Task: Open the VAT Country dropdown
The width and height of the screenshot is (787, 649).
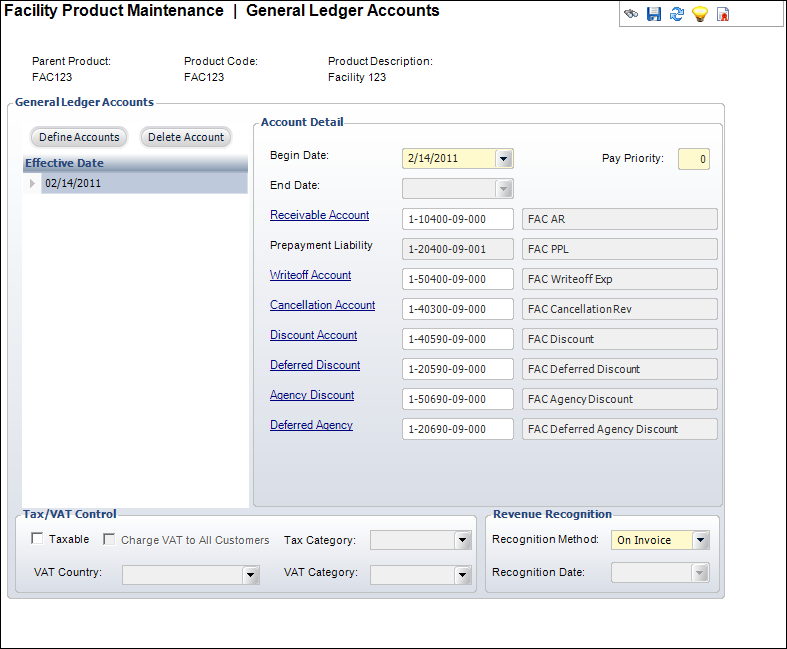Action: click(x=250, y=575)
